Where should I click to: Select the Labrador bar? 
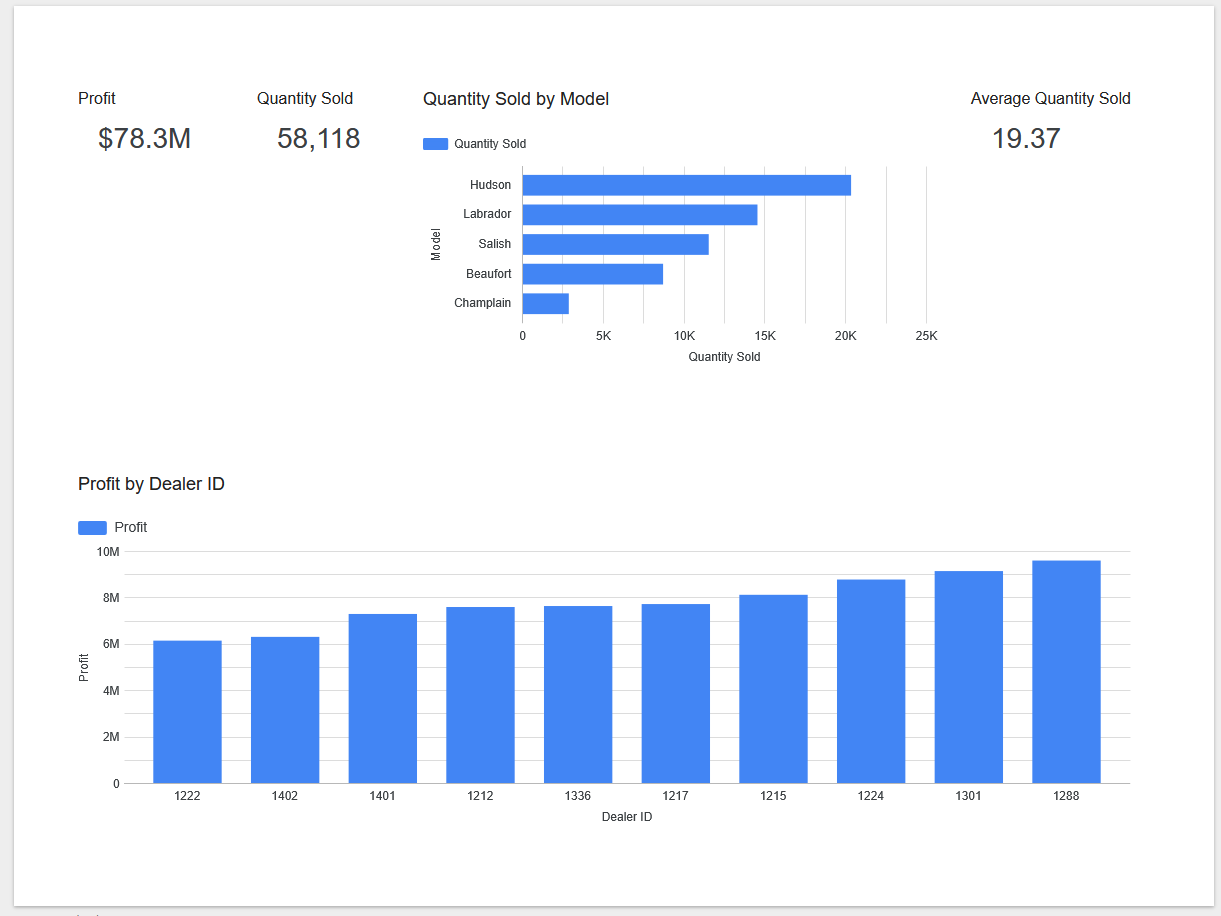(639, 214)
